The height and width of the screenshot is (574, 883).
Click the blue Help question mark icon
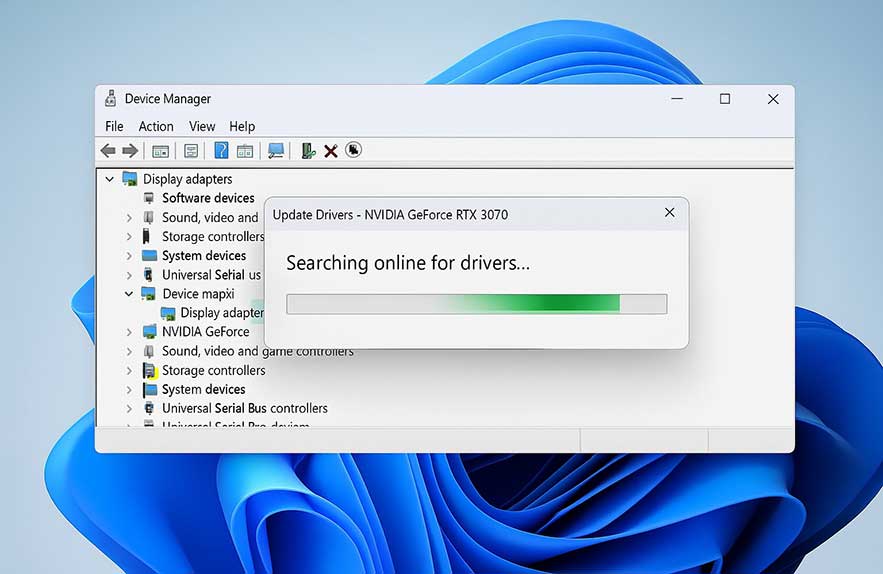pos(221,150)
